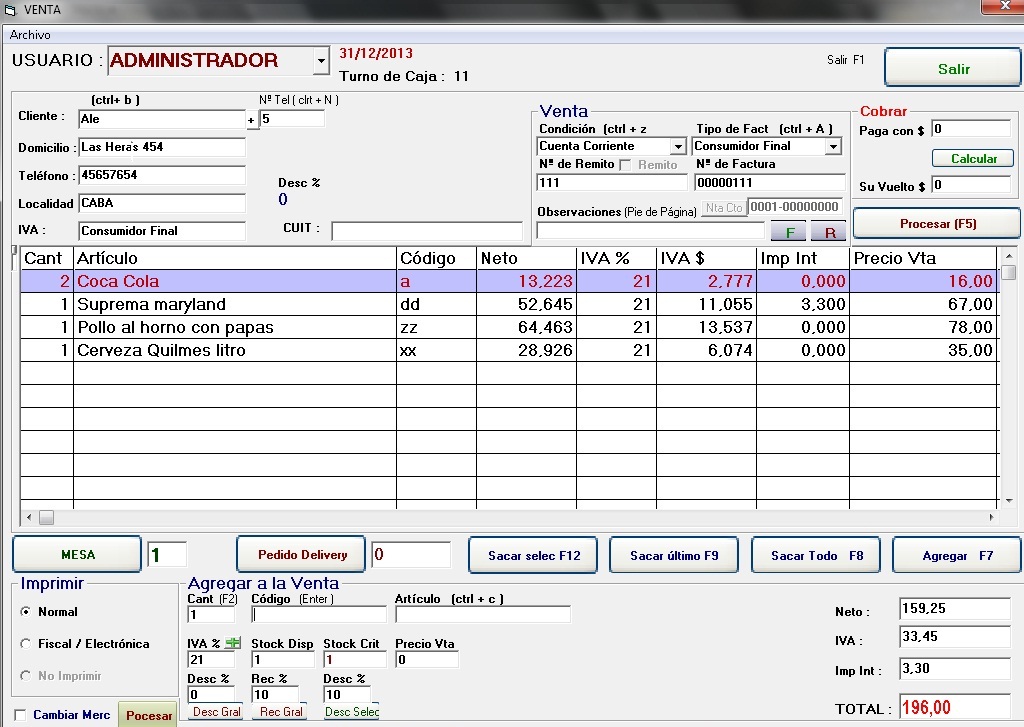Select the Pollo al horno con papas row
1024x727 pixels.
(509, 327)
